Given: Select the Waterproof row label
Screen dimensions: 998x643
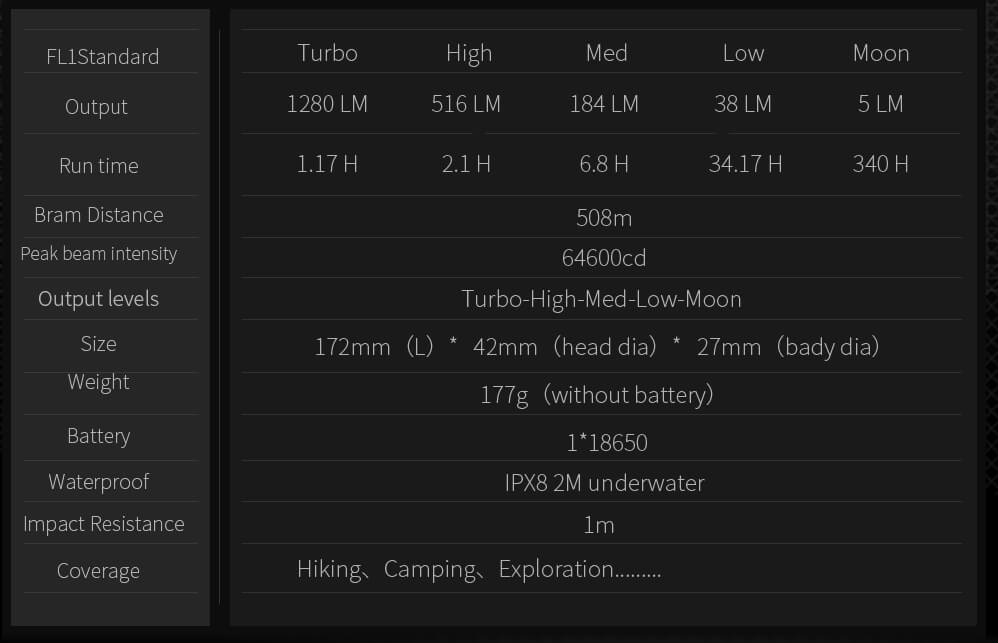Looking at the screenshot, I should click(x=99, y=482).
